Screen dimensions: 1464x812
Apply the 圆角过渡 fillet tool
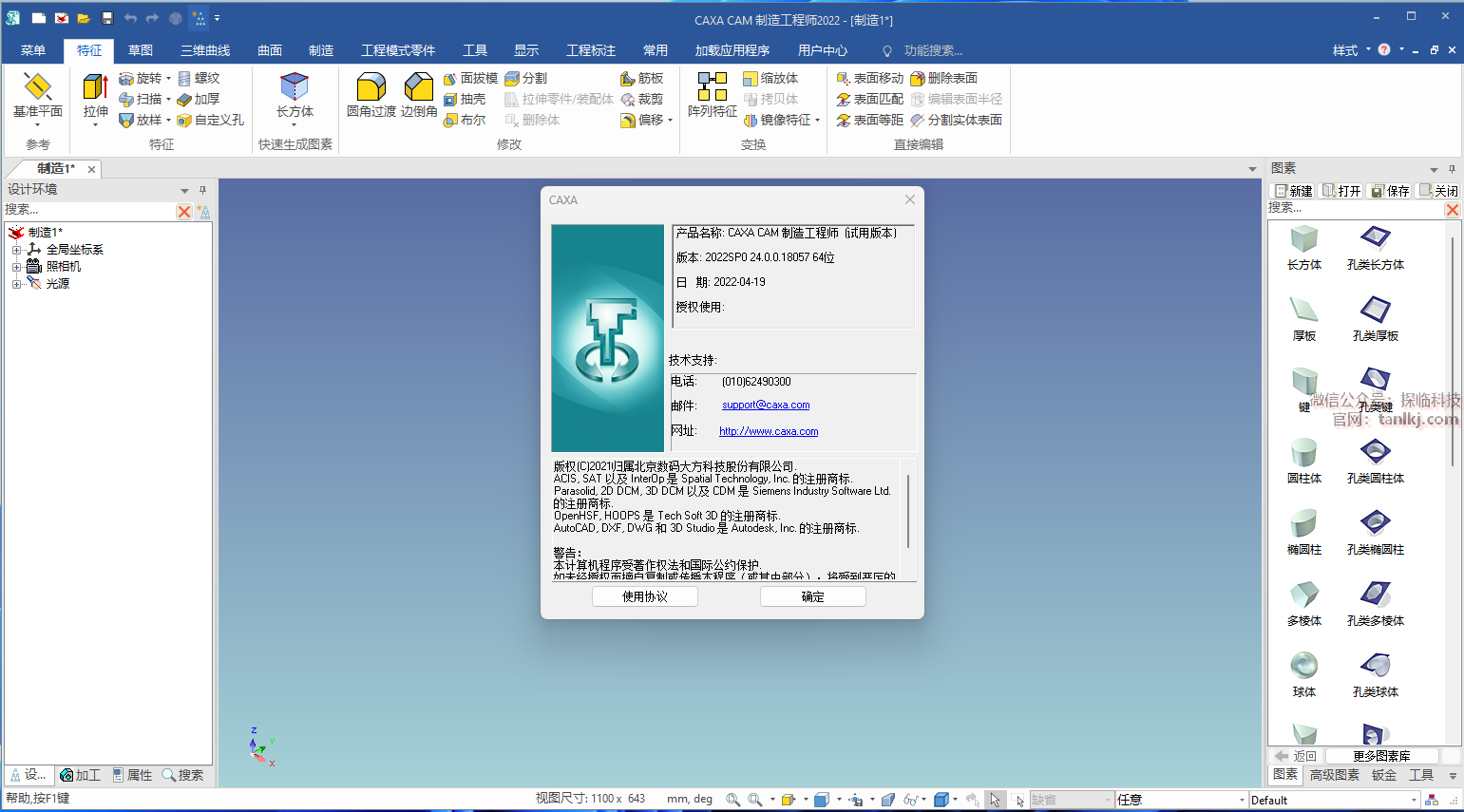click(x=371, y=95)
